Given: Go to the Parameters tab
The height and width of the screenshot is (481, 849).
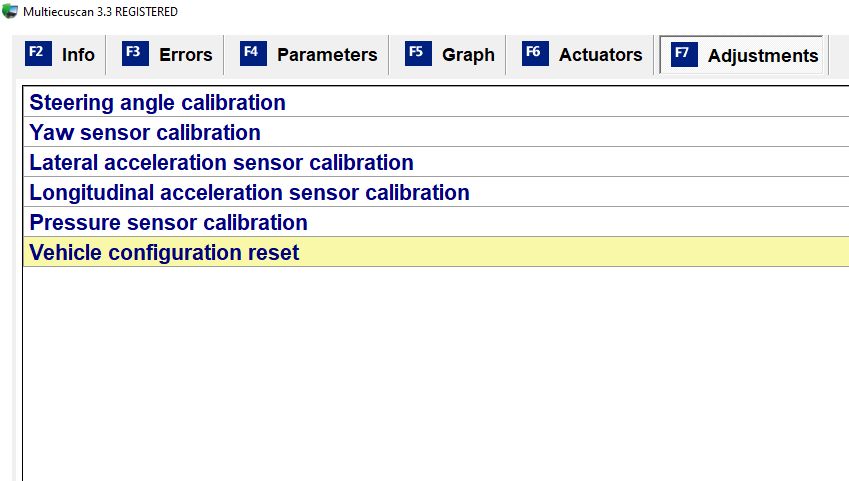Looking at the screenshot, I should tap(327, 55).
